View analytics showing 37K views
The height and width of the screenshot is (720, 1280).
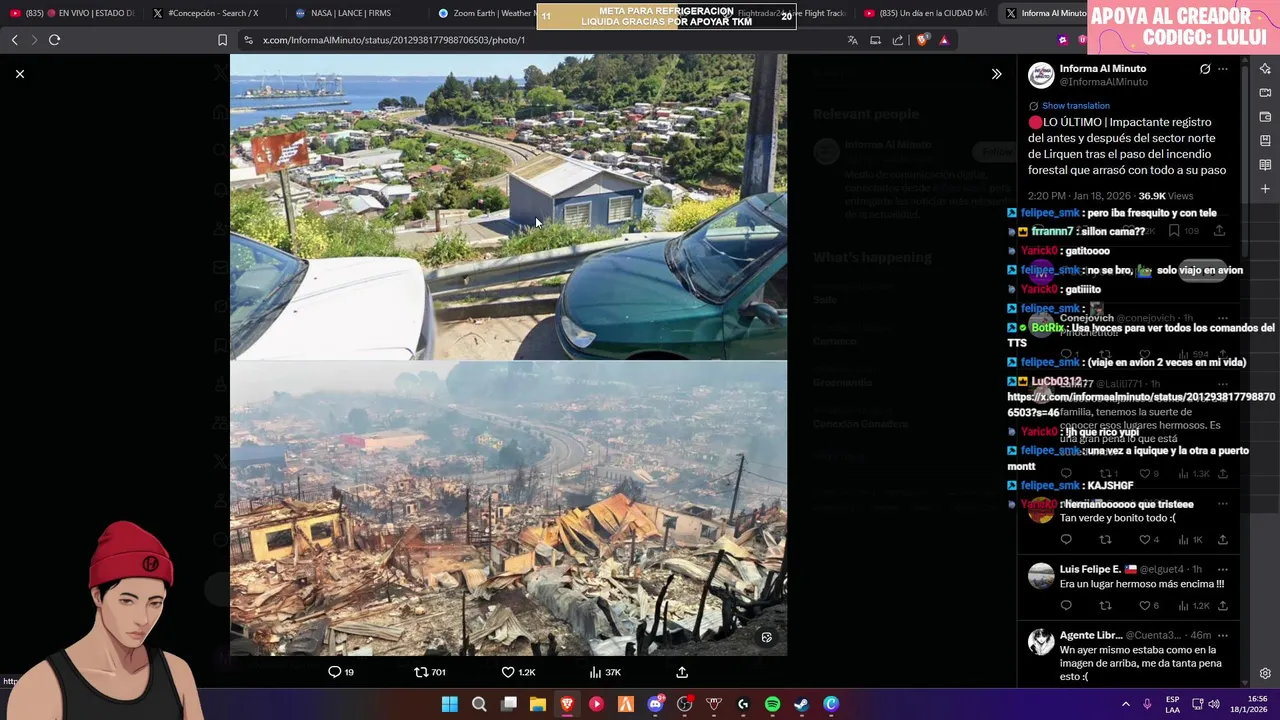605,672
